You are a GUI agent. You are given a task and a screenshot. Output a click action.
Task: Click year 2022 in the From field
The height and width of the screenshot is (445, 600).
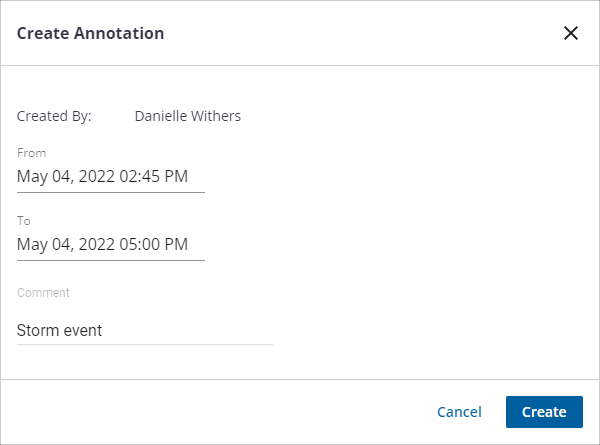96,177
